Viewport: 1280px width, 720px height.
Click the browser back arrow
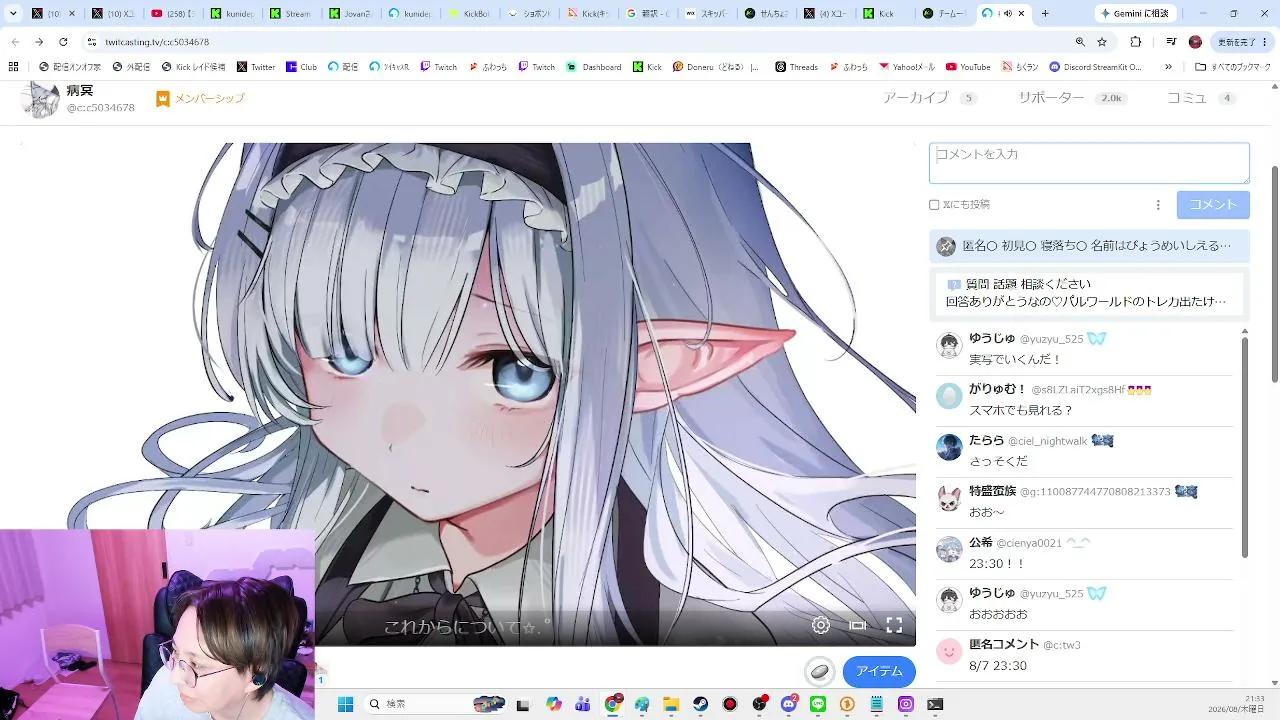pyautogui.click(x=15, y=42)
